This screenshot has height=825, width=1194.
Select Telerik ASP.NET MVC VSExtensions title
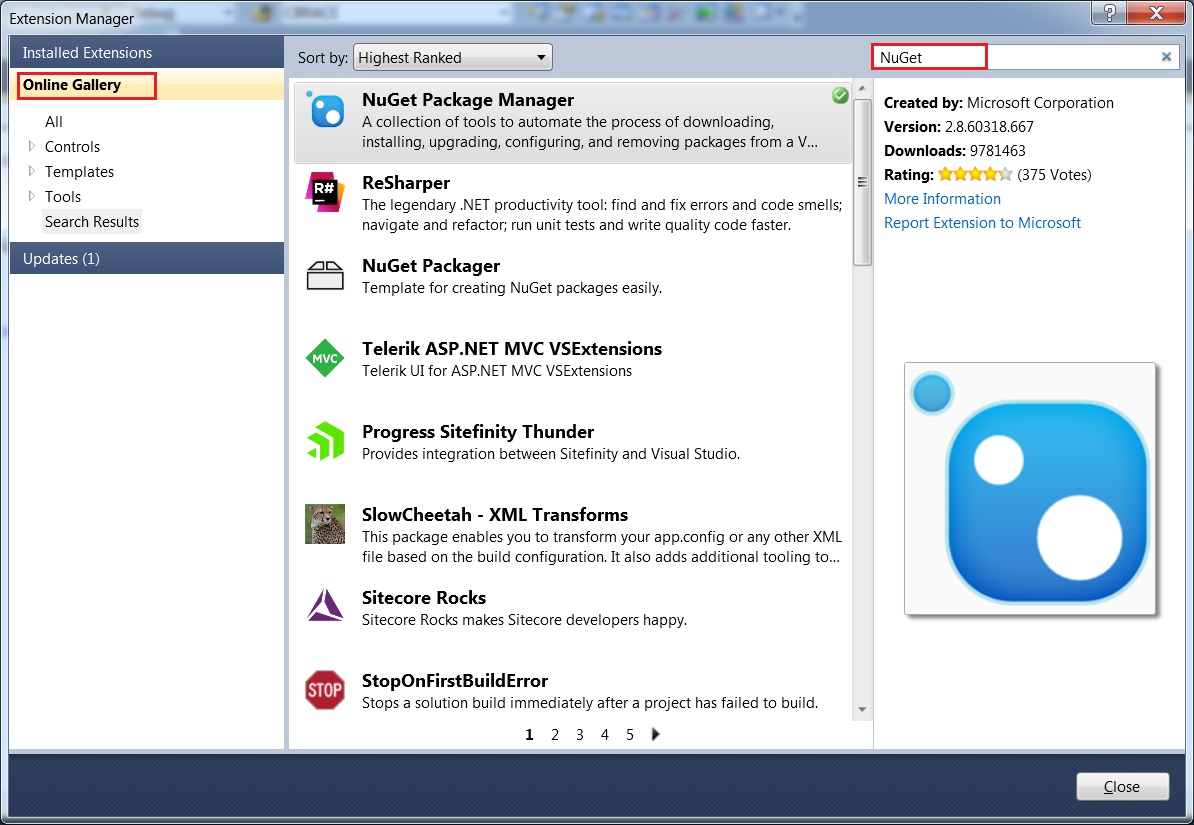[512, 349]
